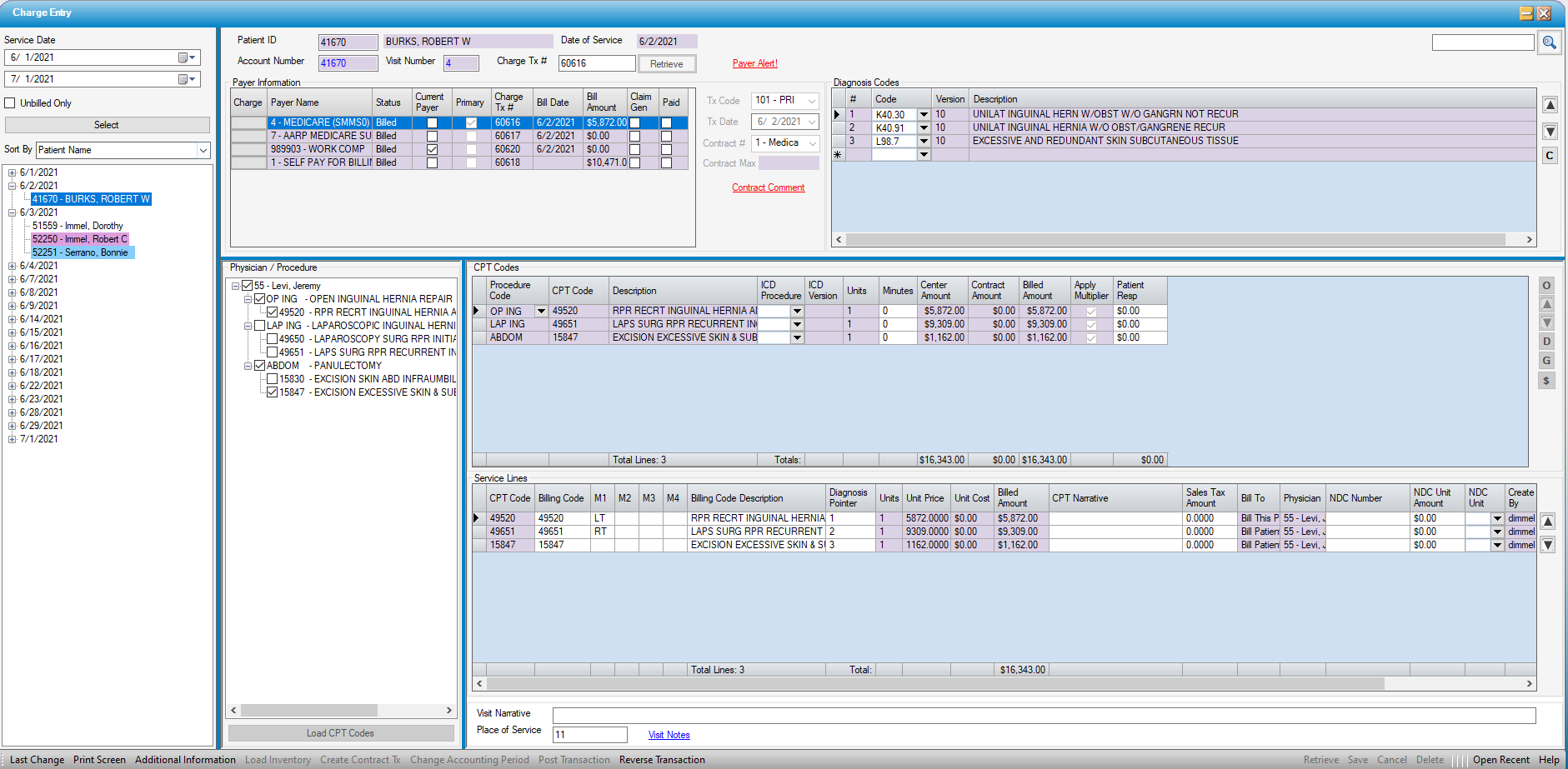1568x769 pixels.
Task: Click the down arrow beside Diagnosis Codes
Action: tap(1550, 132)
